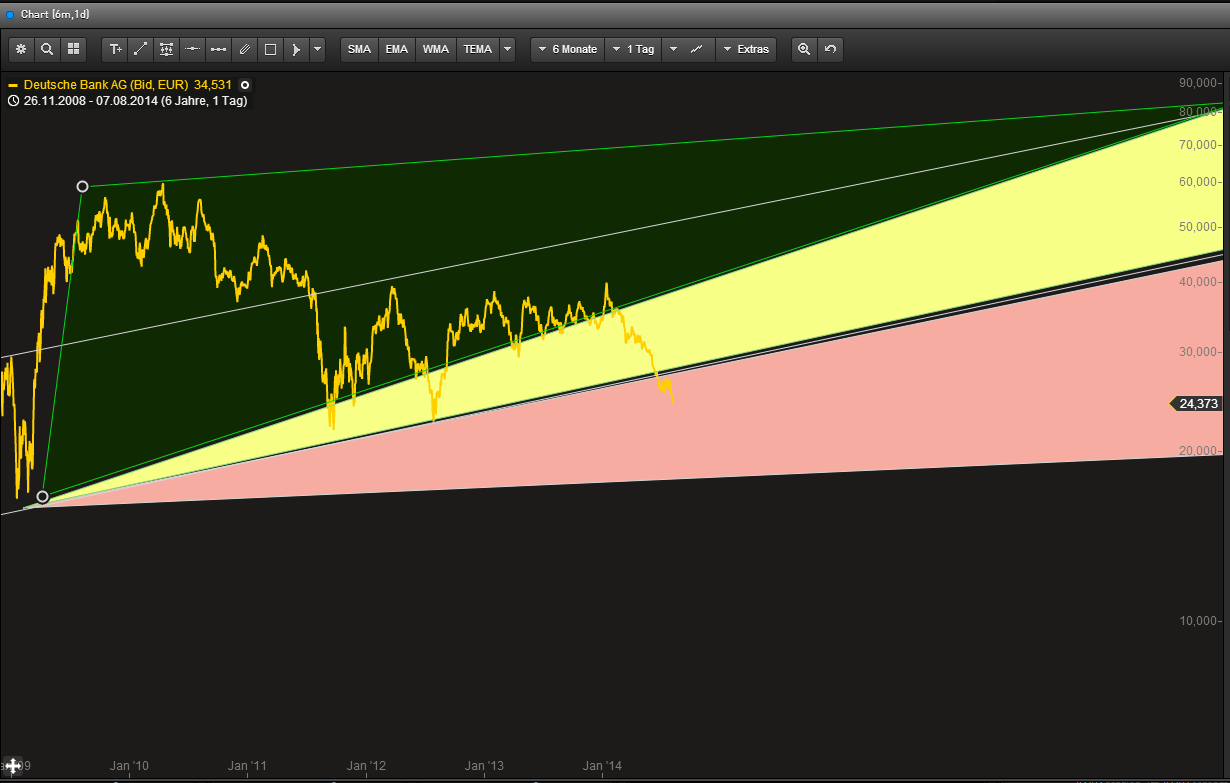Click the WMA indicator button

click(435, 48)
